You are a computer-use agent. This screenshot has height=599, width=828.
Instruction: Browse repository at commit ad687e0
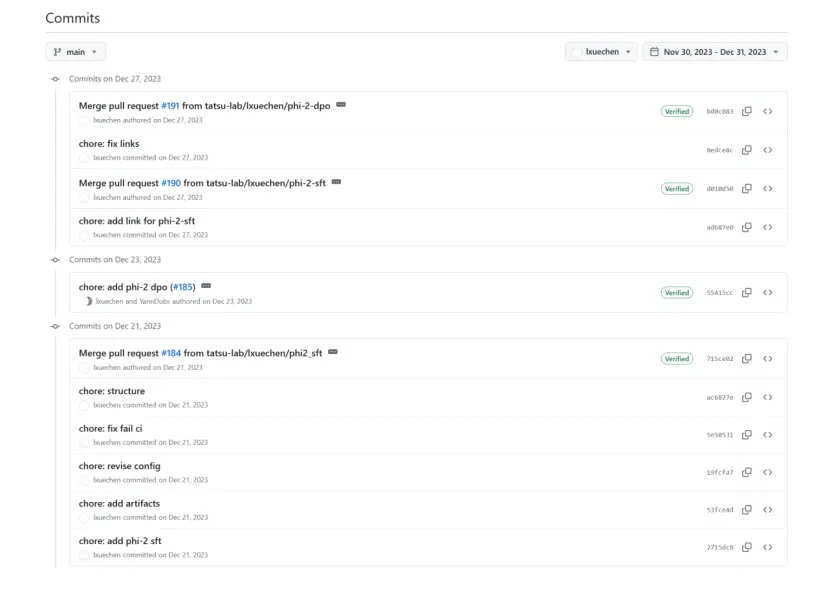[767, 227]
